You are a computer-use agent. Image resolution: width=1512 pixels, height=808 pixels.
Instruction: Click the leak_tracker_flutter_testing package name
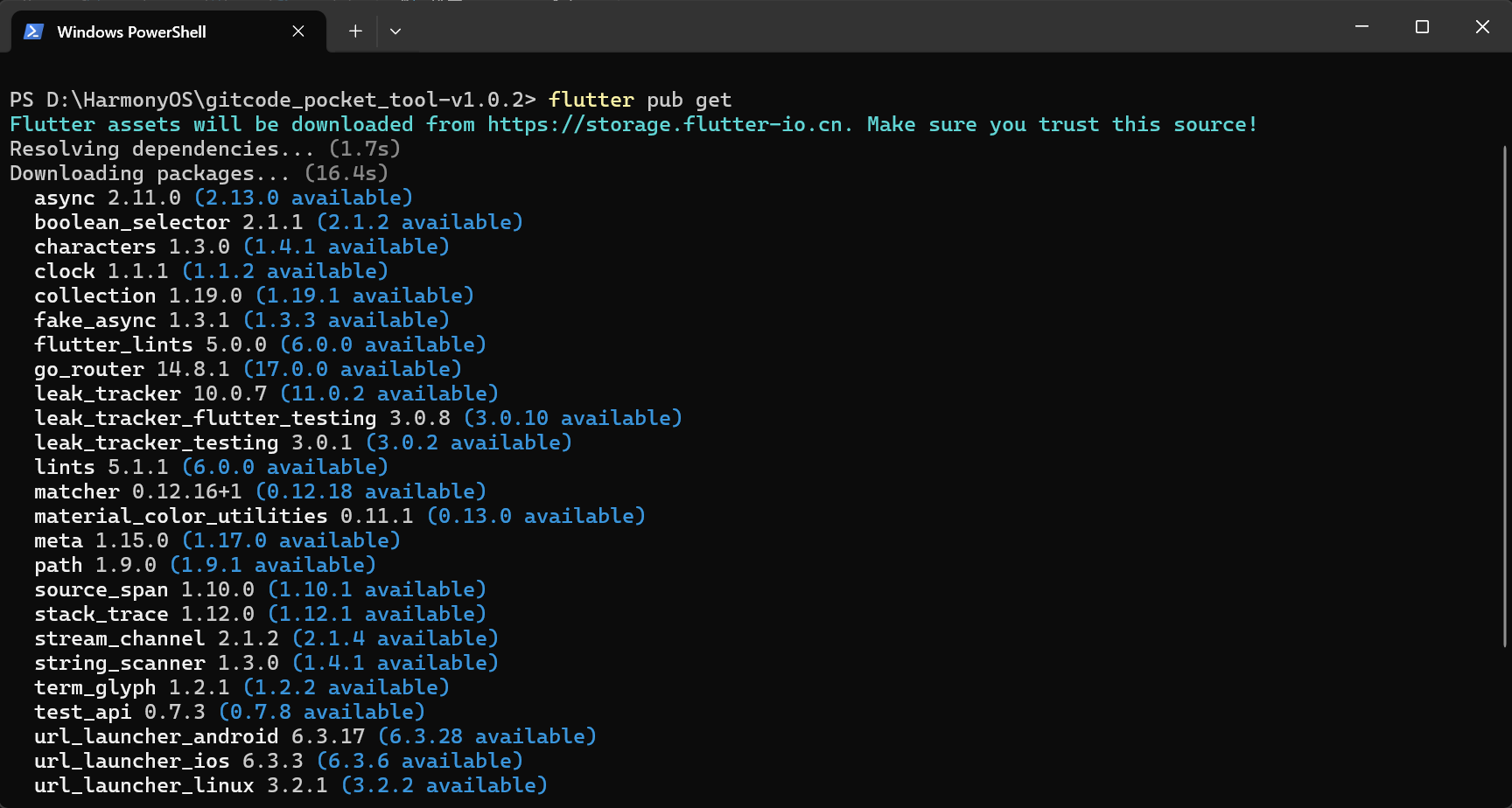click(205, 418)
